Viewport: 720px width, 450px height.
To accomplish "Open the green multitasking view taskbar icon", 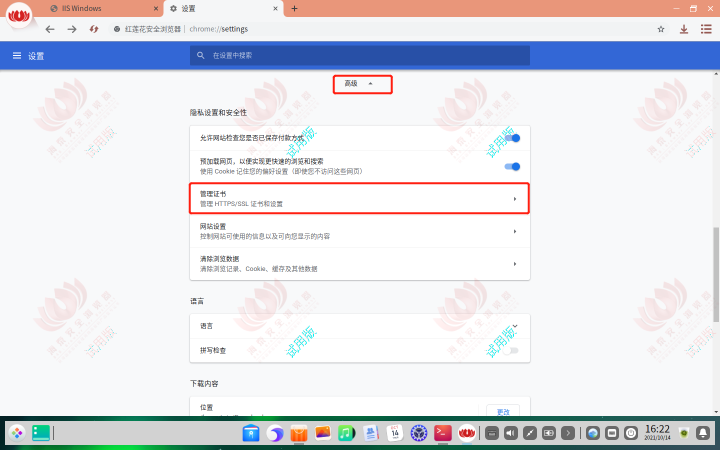I will point(41,433).
